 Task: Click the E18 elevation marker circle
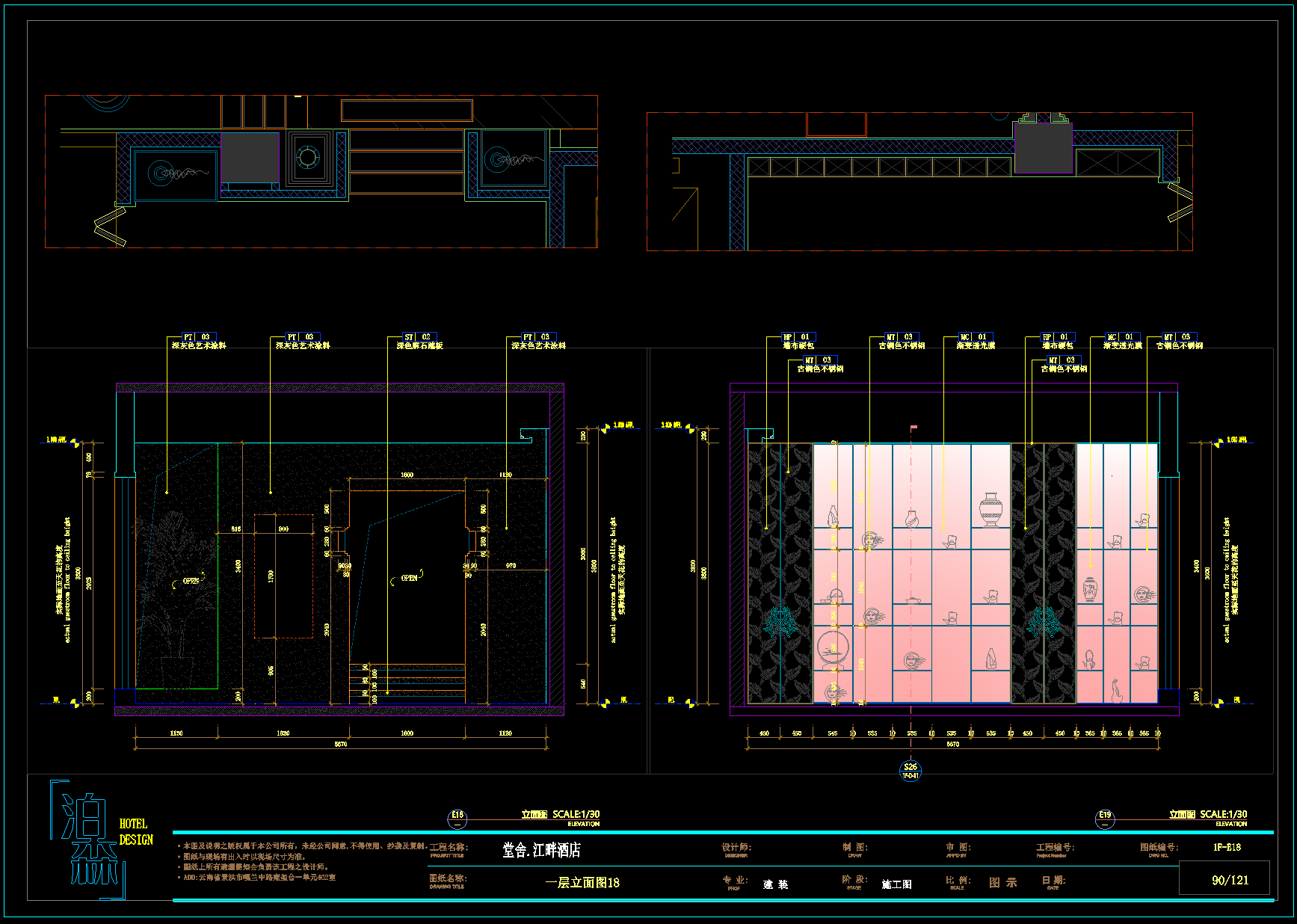[x=457, y=819]
